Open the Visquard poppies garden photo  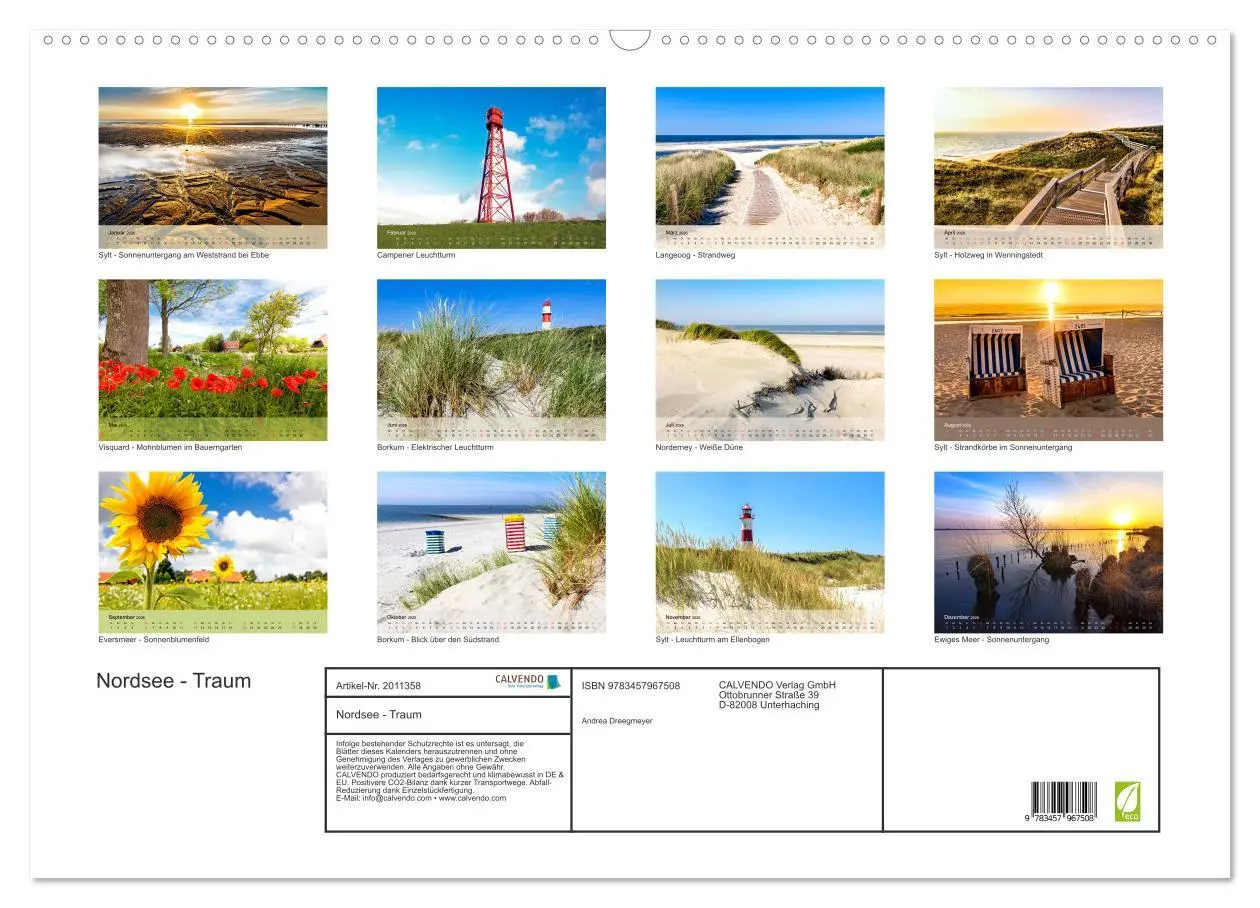[213, 360]
